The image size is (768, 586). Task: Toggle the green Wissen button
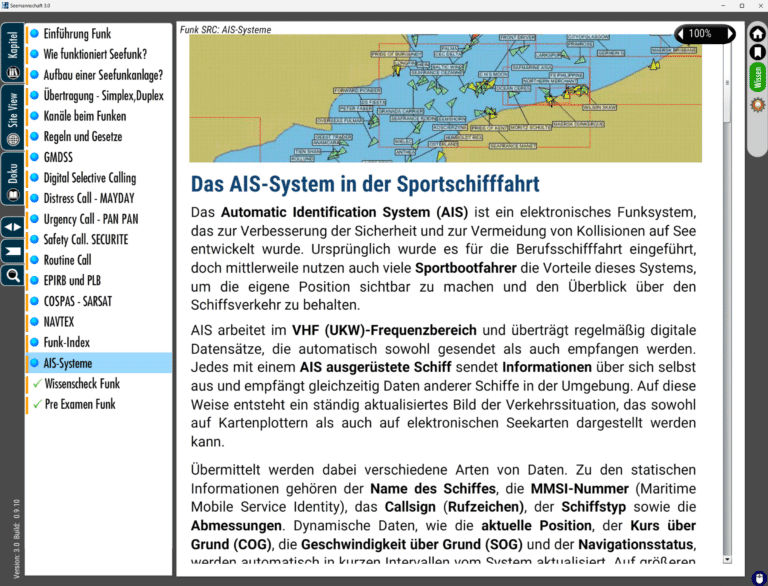pyautogui.click(x=757, y=77)
